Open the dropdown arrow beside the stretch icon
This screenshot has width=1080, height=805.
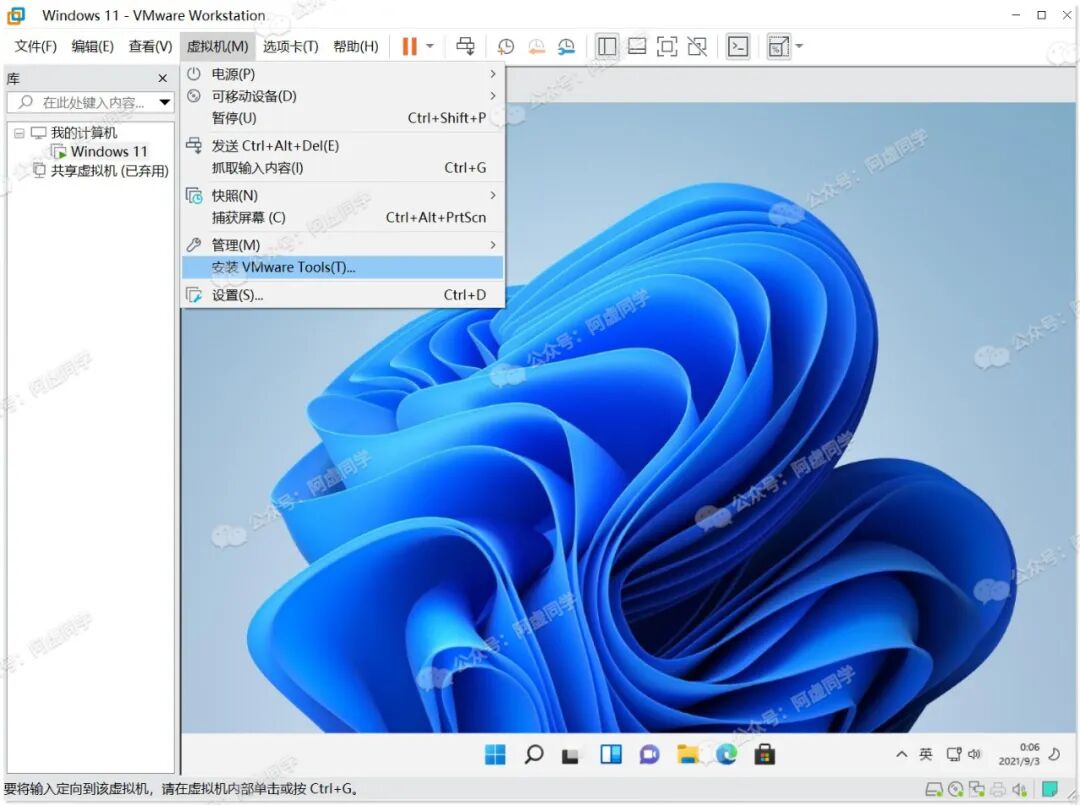pos(799,46)
